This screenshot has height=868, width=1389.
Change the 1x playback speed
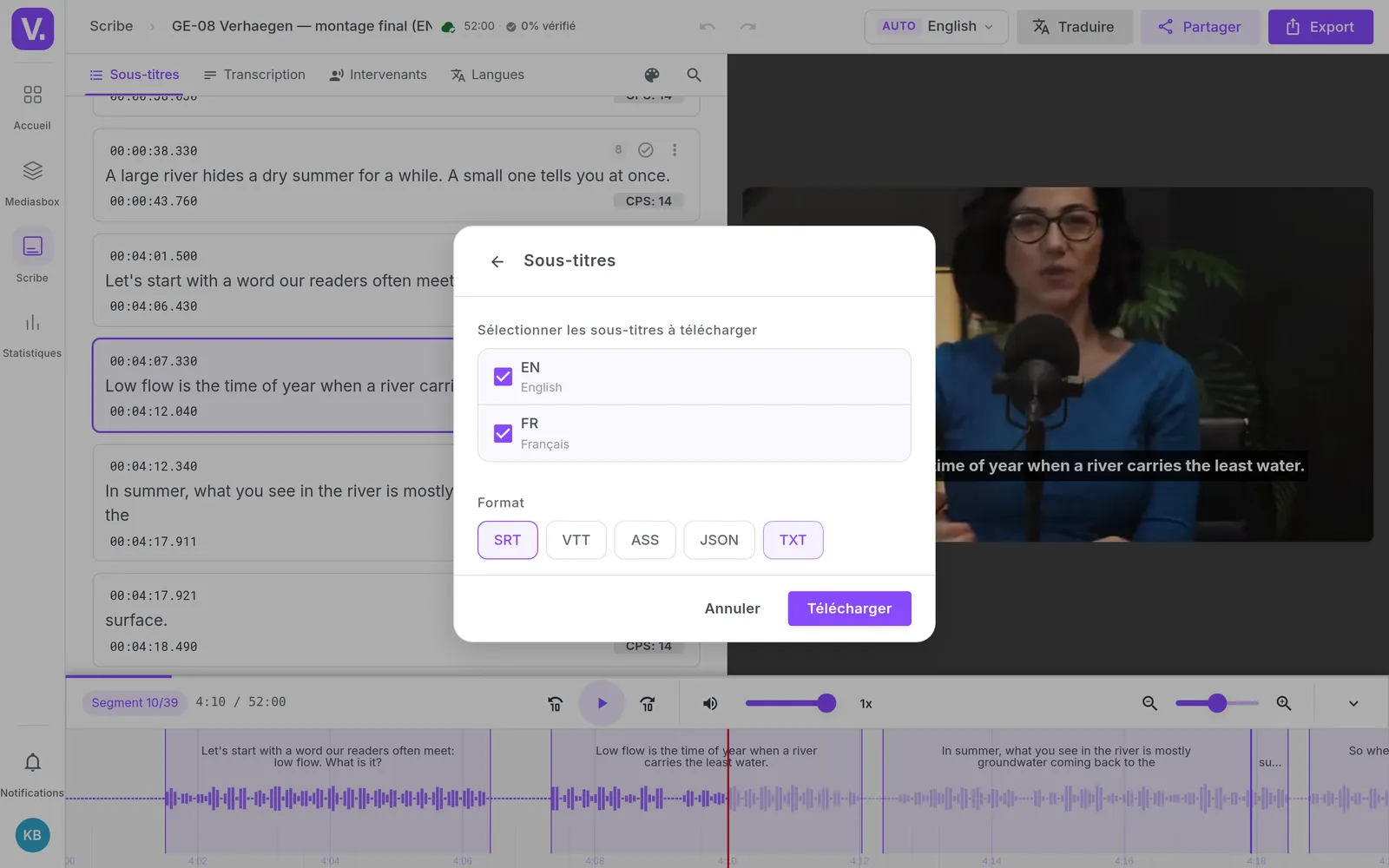tap(866, 704)
